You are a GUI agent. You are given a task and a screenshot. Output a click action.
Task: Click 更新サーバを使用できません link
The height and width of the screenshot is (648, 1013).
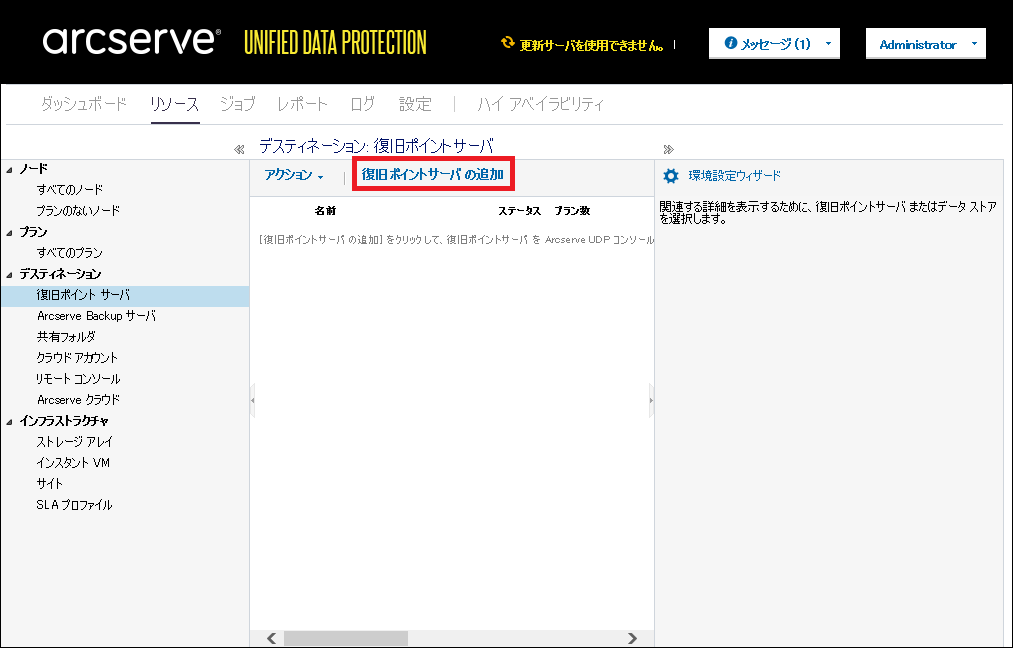point(592,45)
